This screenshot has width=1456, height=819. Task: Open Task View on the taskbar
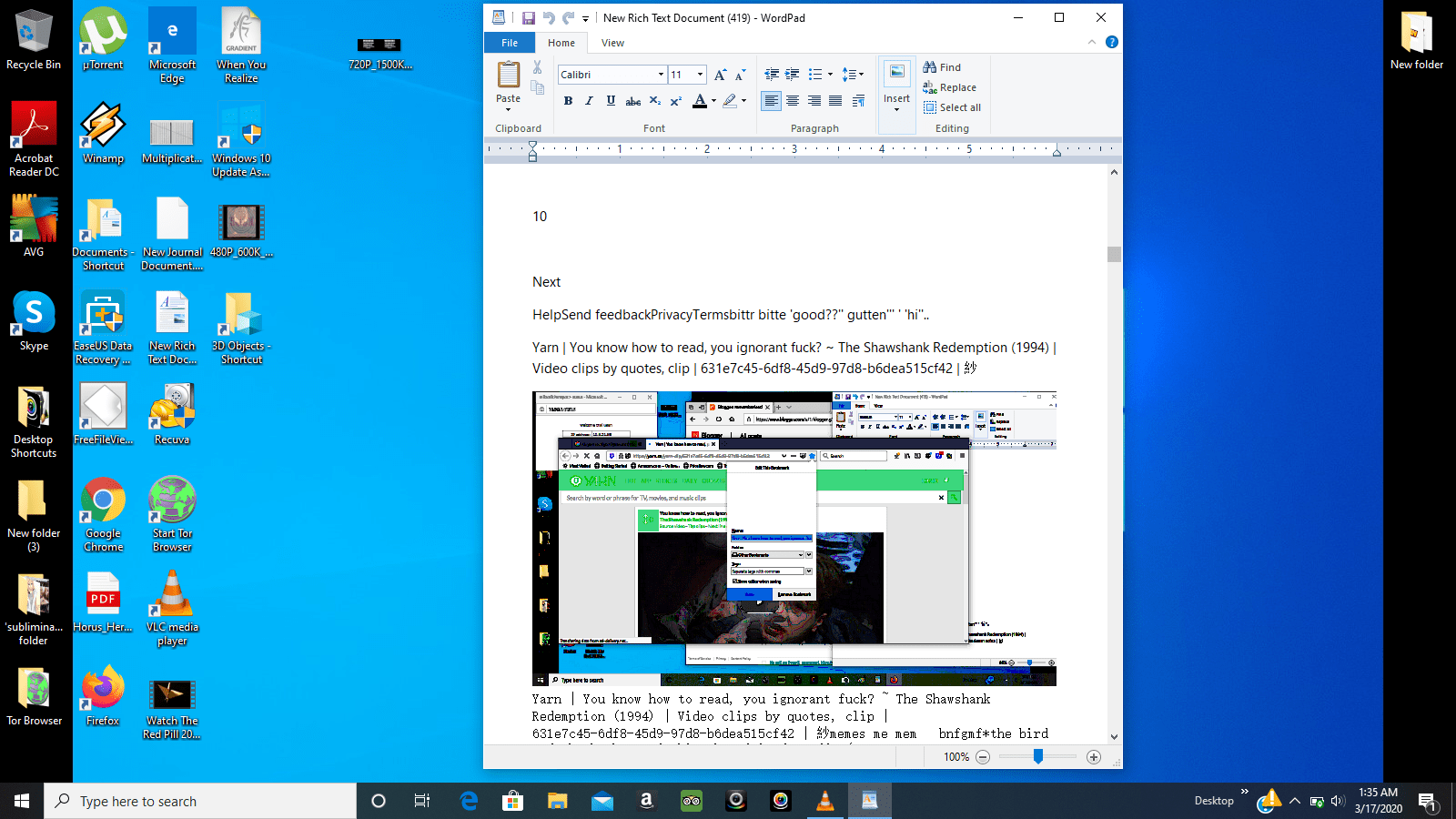pyautogui.click(x=422, y=801)
